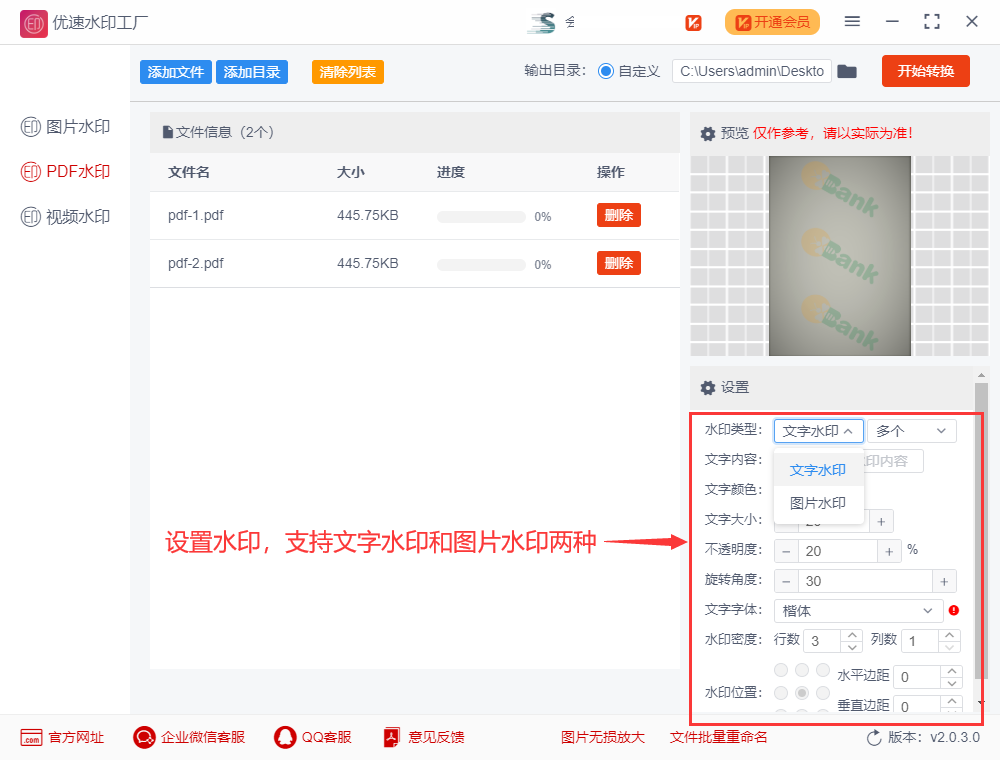Click 开通会员 membership button
The image size is (1000, 760).
(772, 22)
